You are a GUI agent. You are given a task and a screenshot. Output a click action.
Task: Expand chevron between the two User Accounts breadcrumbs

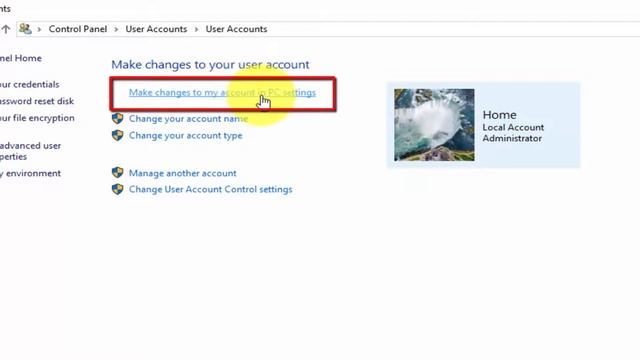pos(196,29)
